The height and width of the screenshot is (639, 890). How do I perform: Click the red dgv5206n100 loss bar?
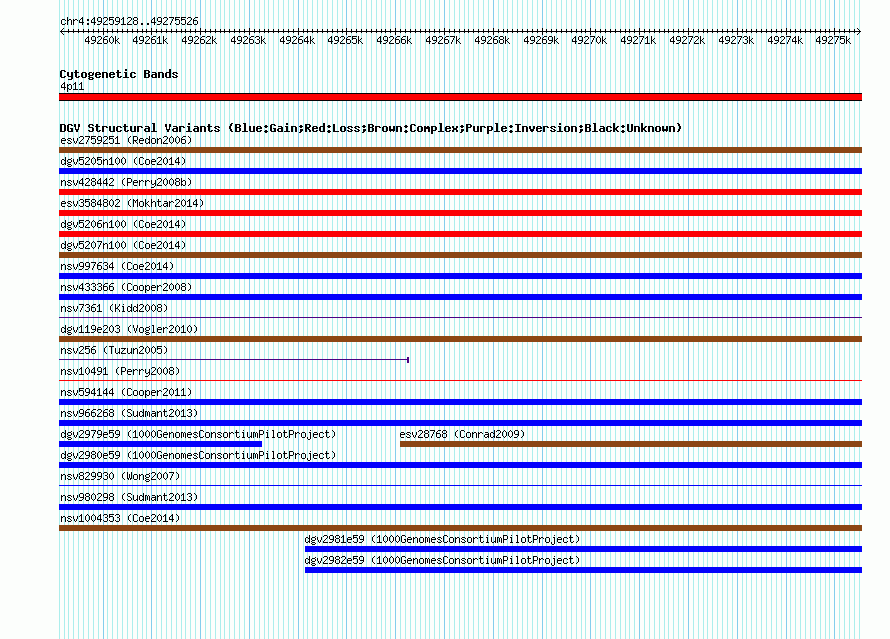pos(460,234)
